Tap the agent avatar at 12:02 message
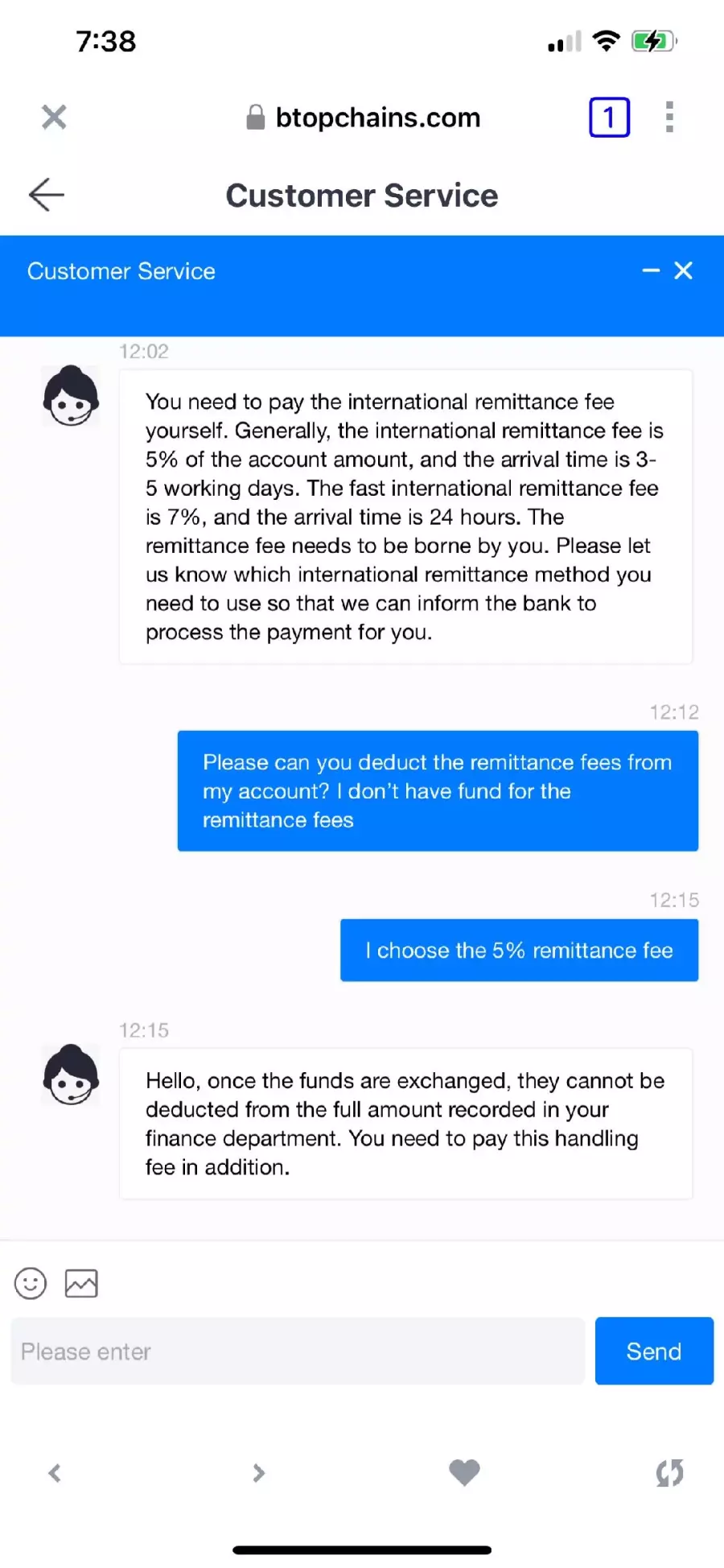This screenshot has height=1568, width=724. [x=71, y=395]
